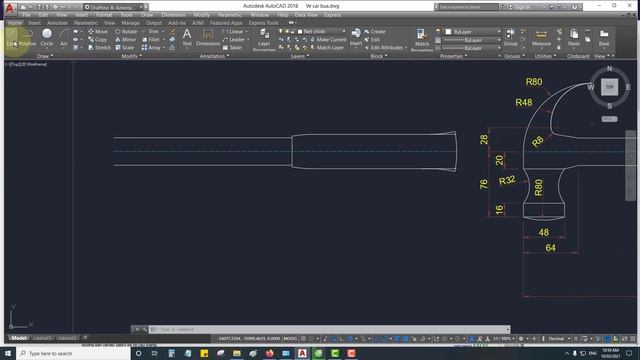Open the Express Tools ribbon tab
The height and width of the screenshot is (360, 640).
tap(263, 23)
